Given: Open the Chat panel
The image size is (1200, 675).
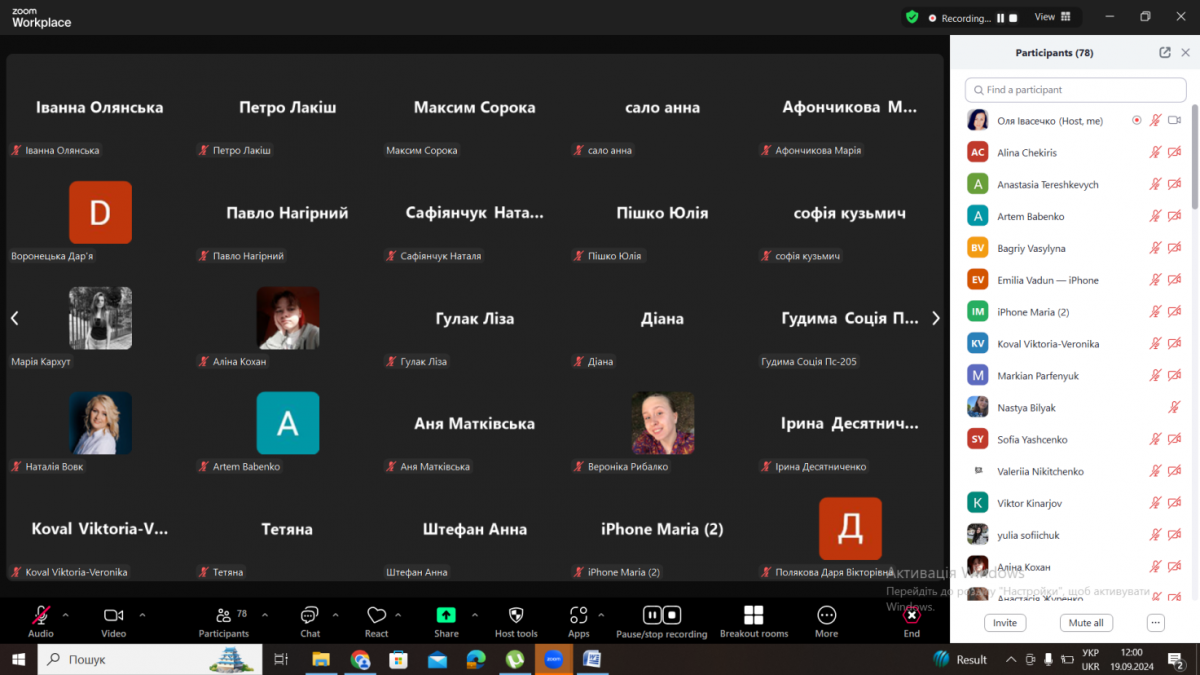Looking at the screenshot, I should 310,618.
